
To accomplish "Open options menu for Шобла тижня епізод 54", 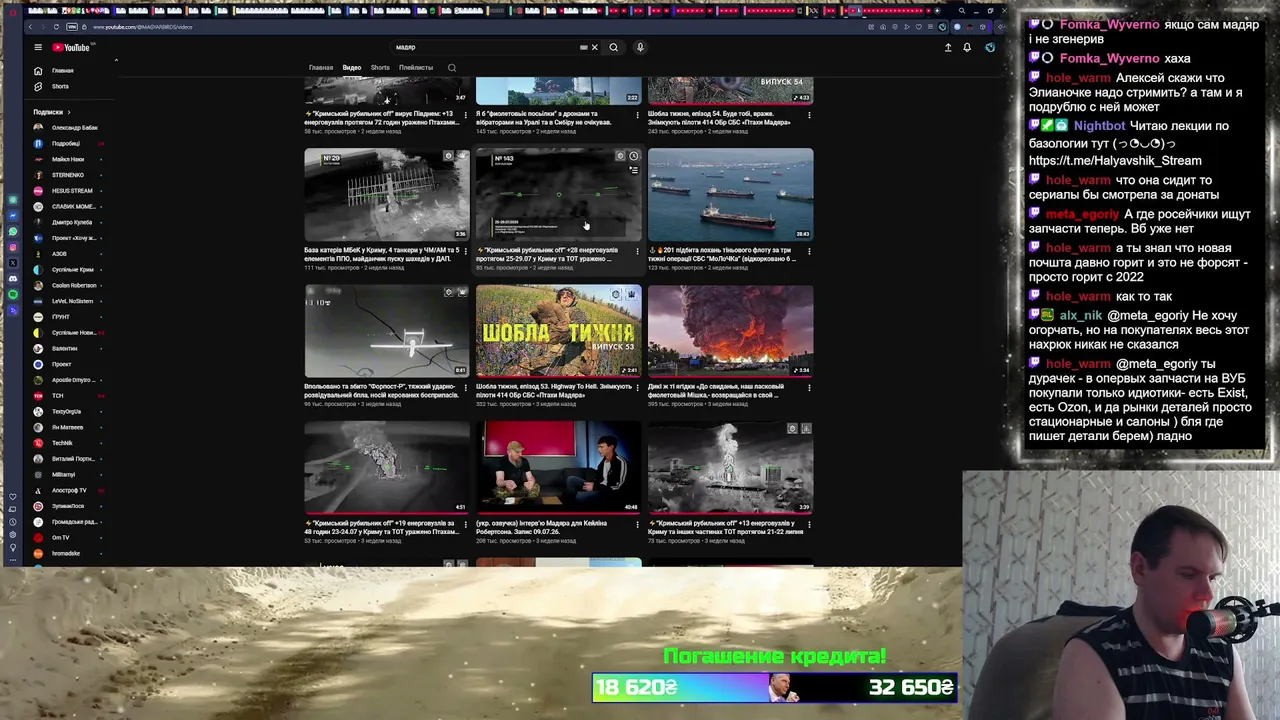I will (809, 115).
